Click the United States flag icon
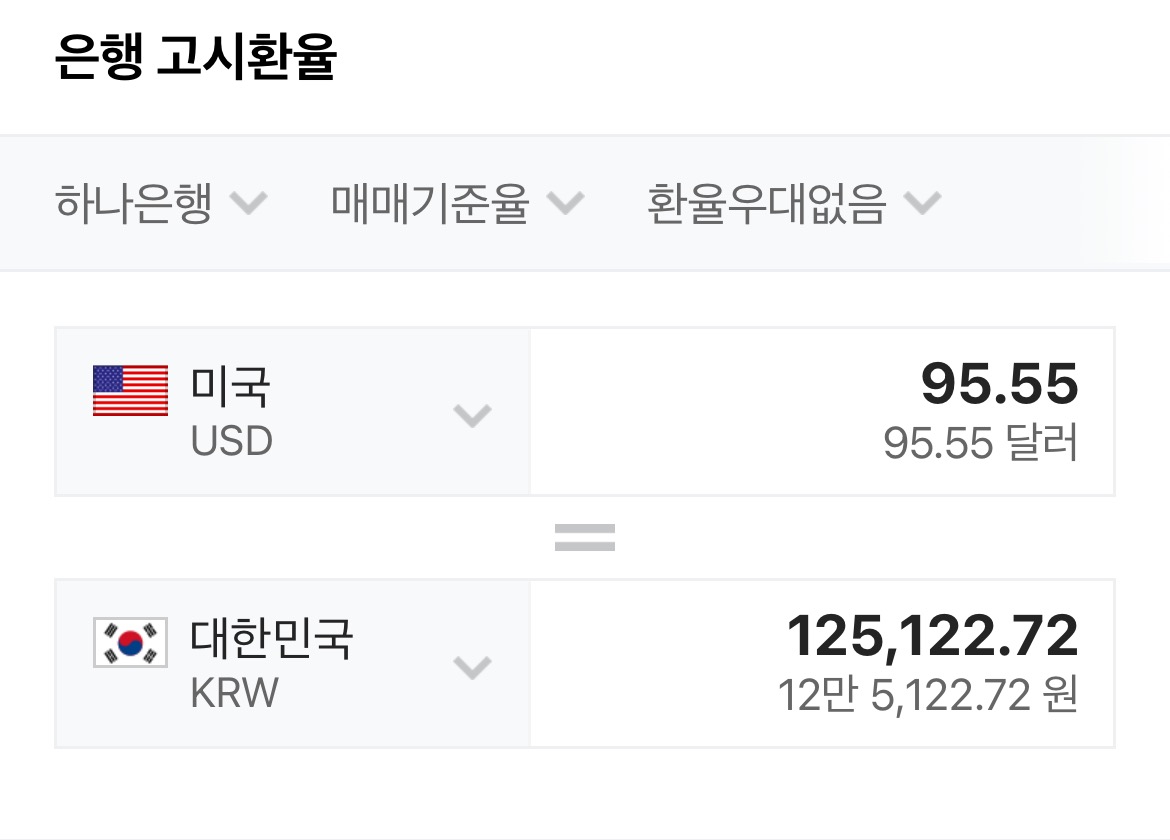1170x840 pixels. tap(130, 390)
